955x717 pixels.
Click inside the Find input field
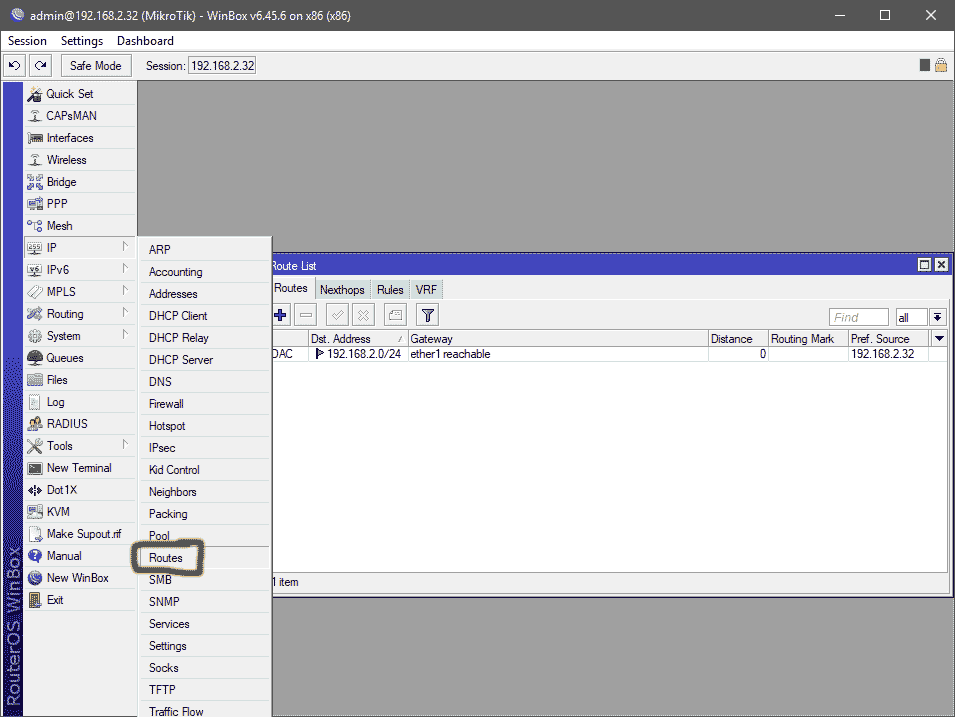(858, 316)
